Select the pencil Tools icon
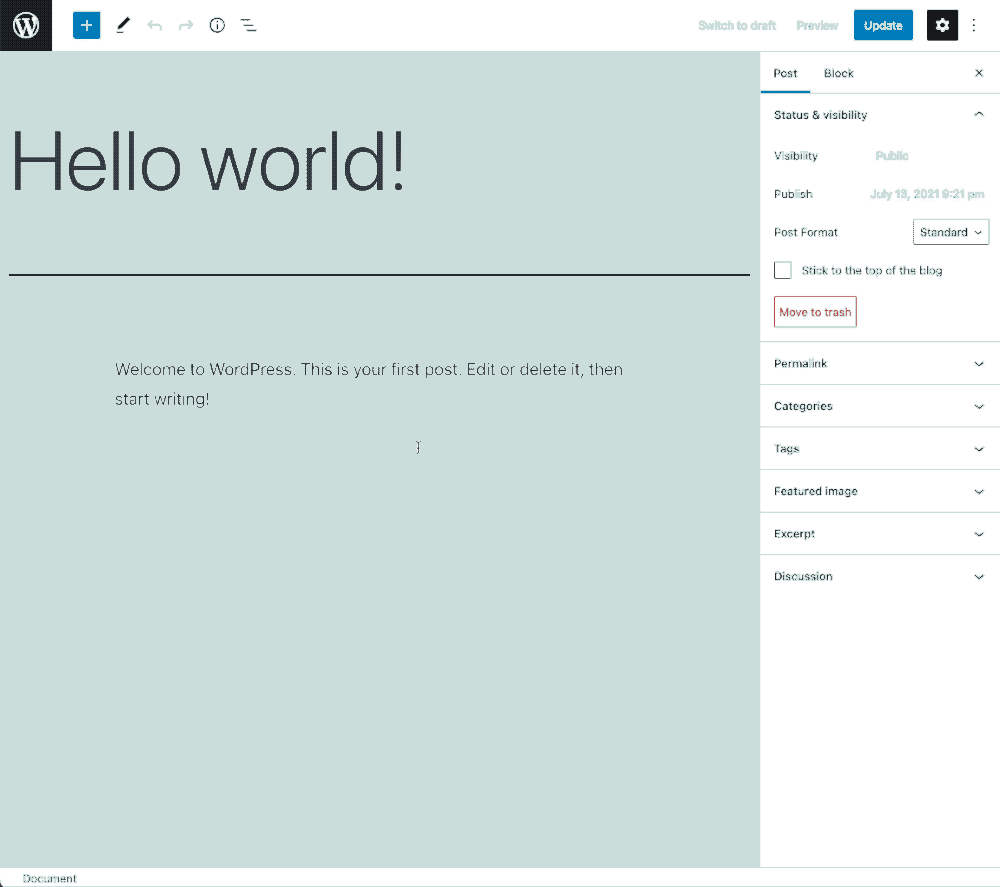Image resolution: width=1000 pixels, height=887 pixels. coord(122,25)
